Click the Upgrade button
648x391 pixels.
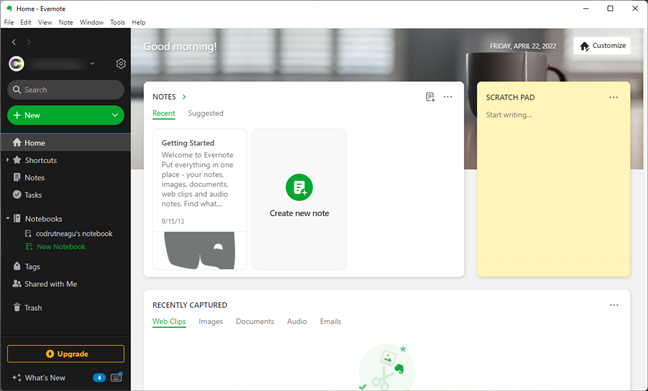tap(66, 354)
